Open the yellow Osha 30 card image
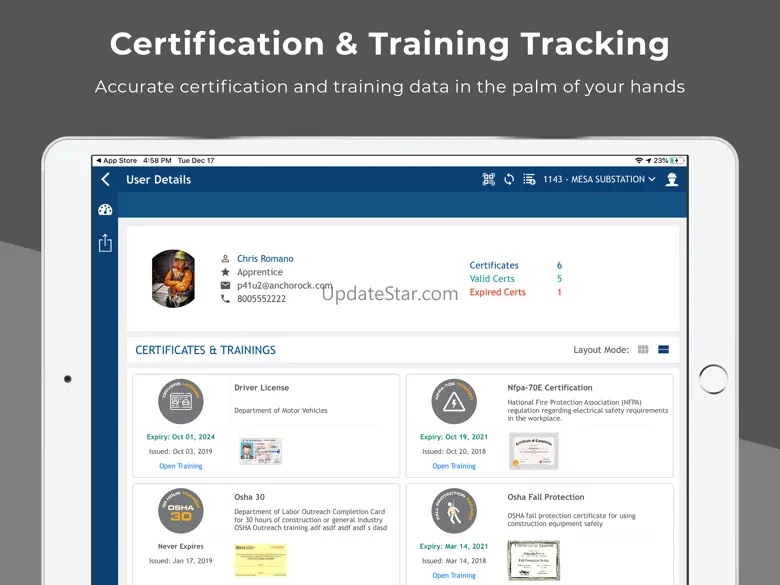The image size is (780, 585). tap(260, 560)
